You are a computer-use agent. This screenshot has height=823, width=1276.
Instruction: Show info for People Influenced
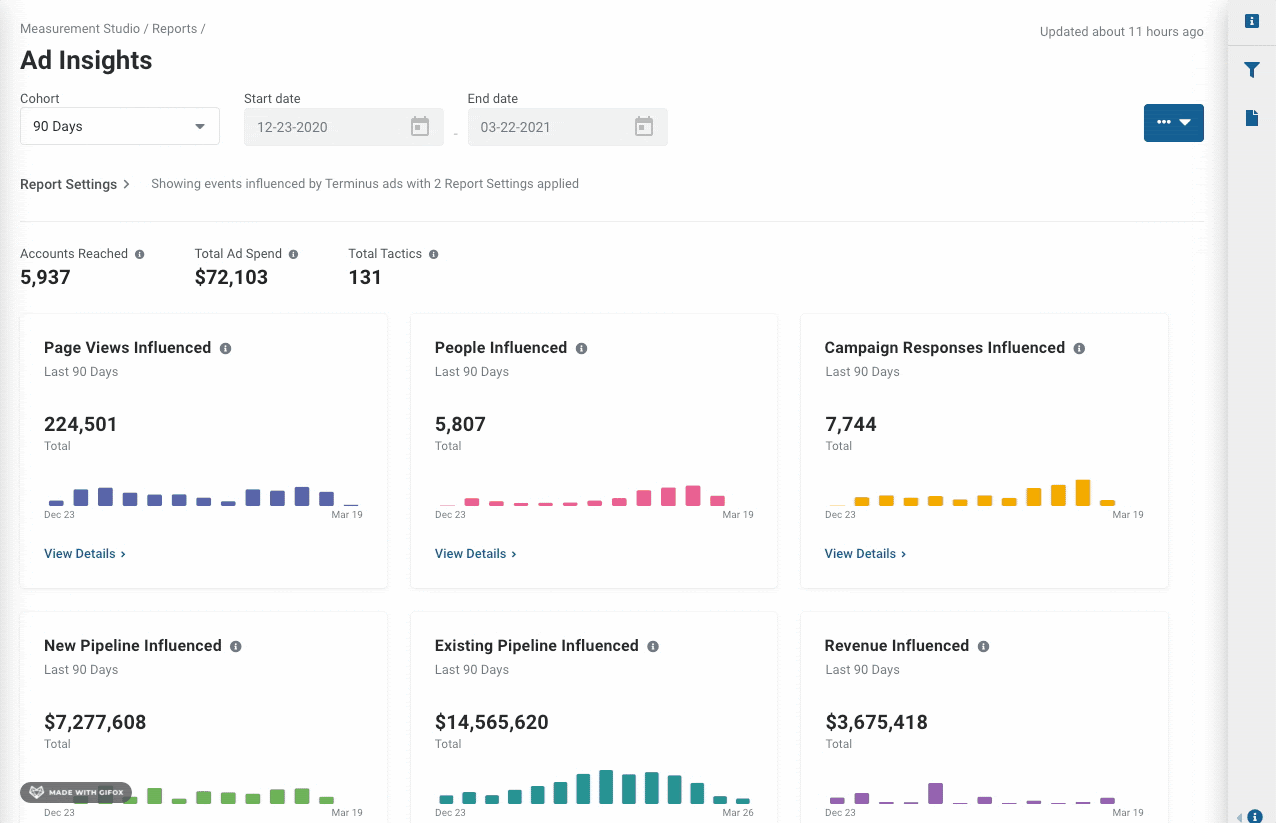click(582, 348)
